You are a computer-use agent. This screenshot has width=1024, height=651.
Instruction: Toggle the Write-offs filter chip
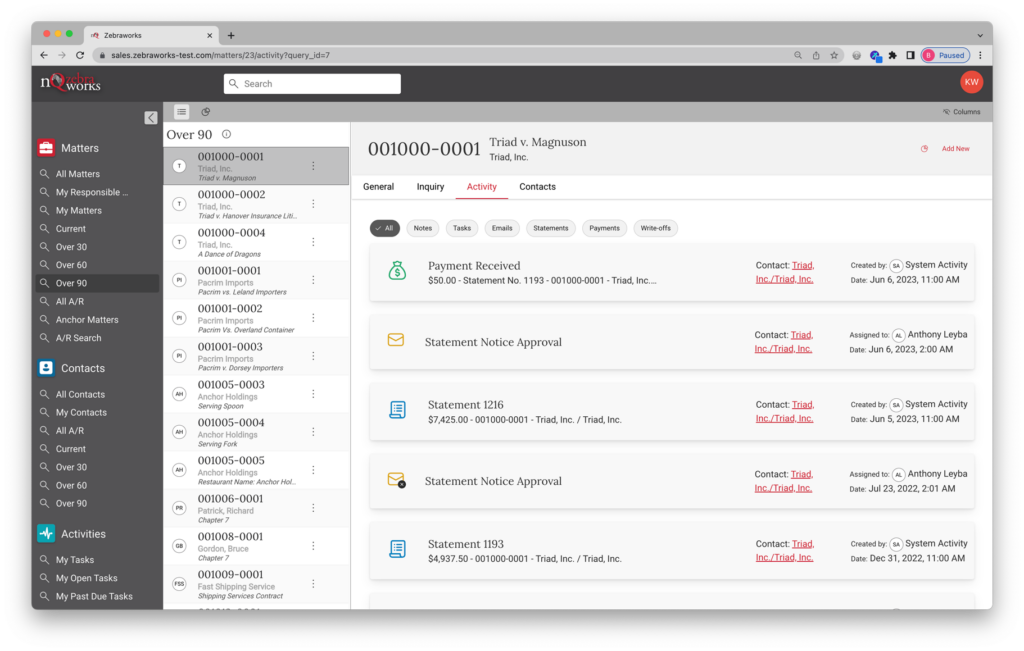[656, 228]
